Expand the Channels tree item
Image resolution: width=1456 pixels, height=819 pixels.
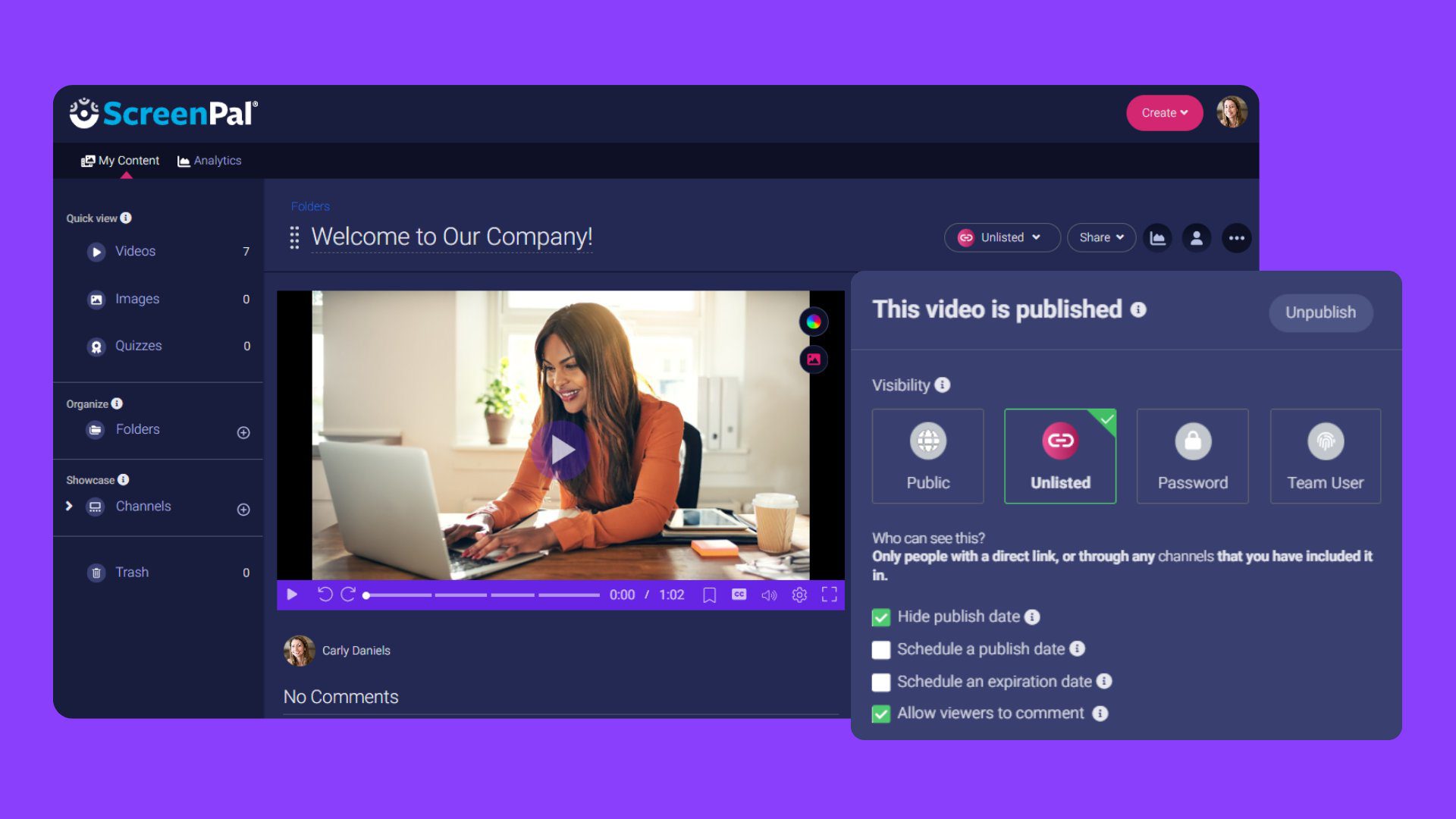(70, 505)
